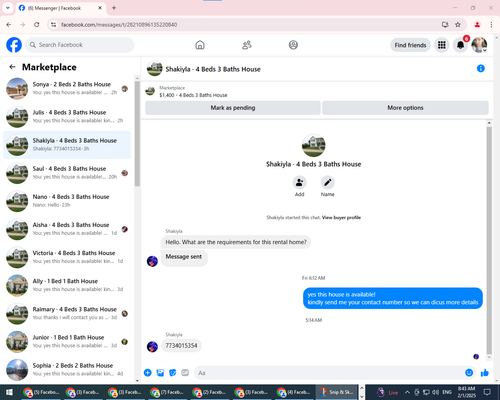Open Chrome three-dot menu
This screenshot has height=400, width=500.
point(491,24)
